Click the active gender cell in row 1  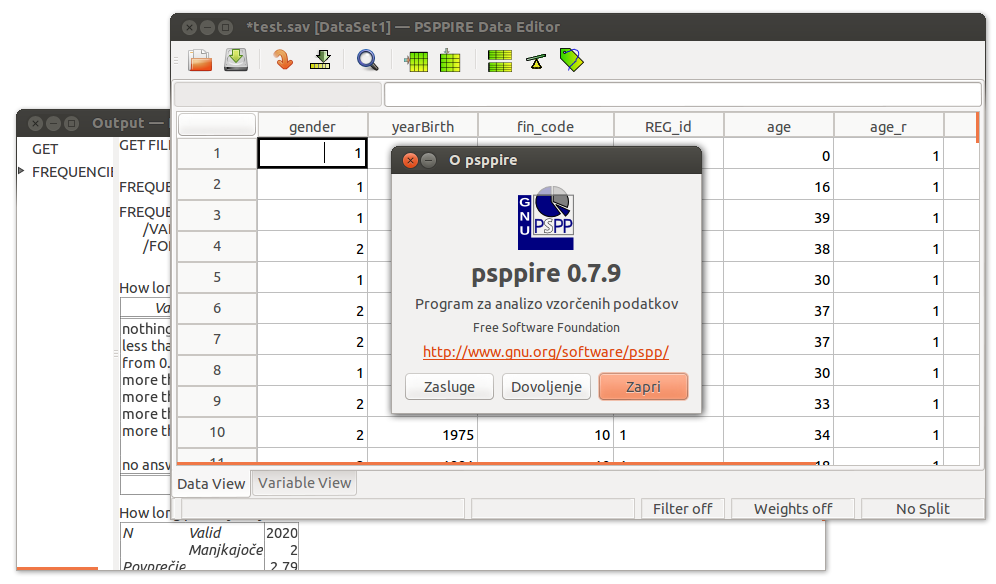tap(313, 153)
